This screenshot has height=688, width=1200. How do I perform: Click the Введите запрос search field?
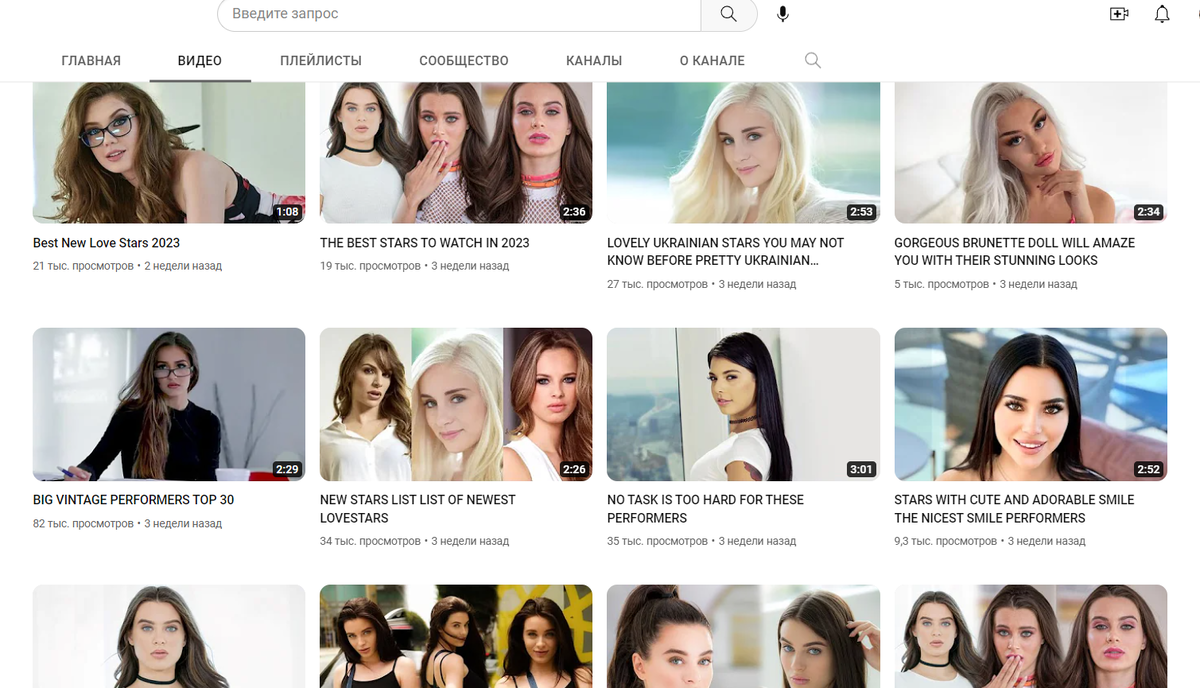click(x=459, y=14)
